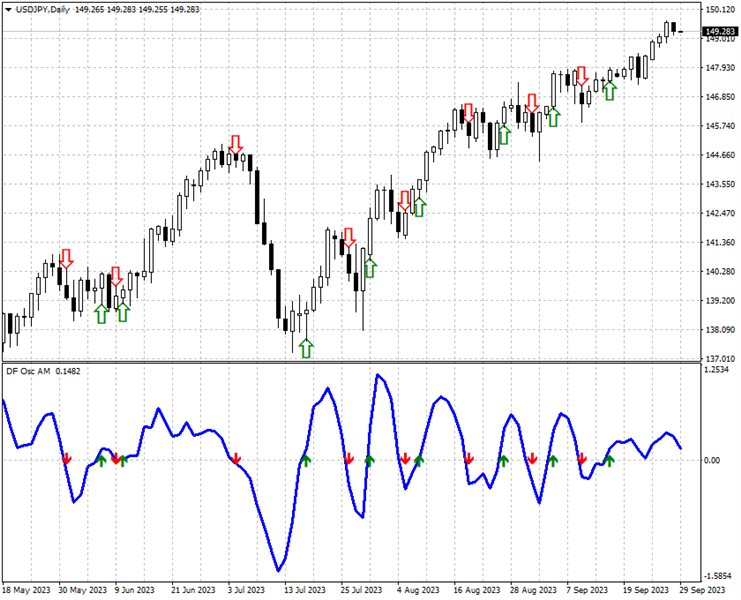This screenshot has width=741, height=600.
Task: Click oscillator red arrow at 16 Aug zero cross
Action: coord(468,458)
